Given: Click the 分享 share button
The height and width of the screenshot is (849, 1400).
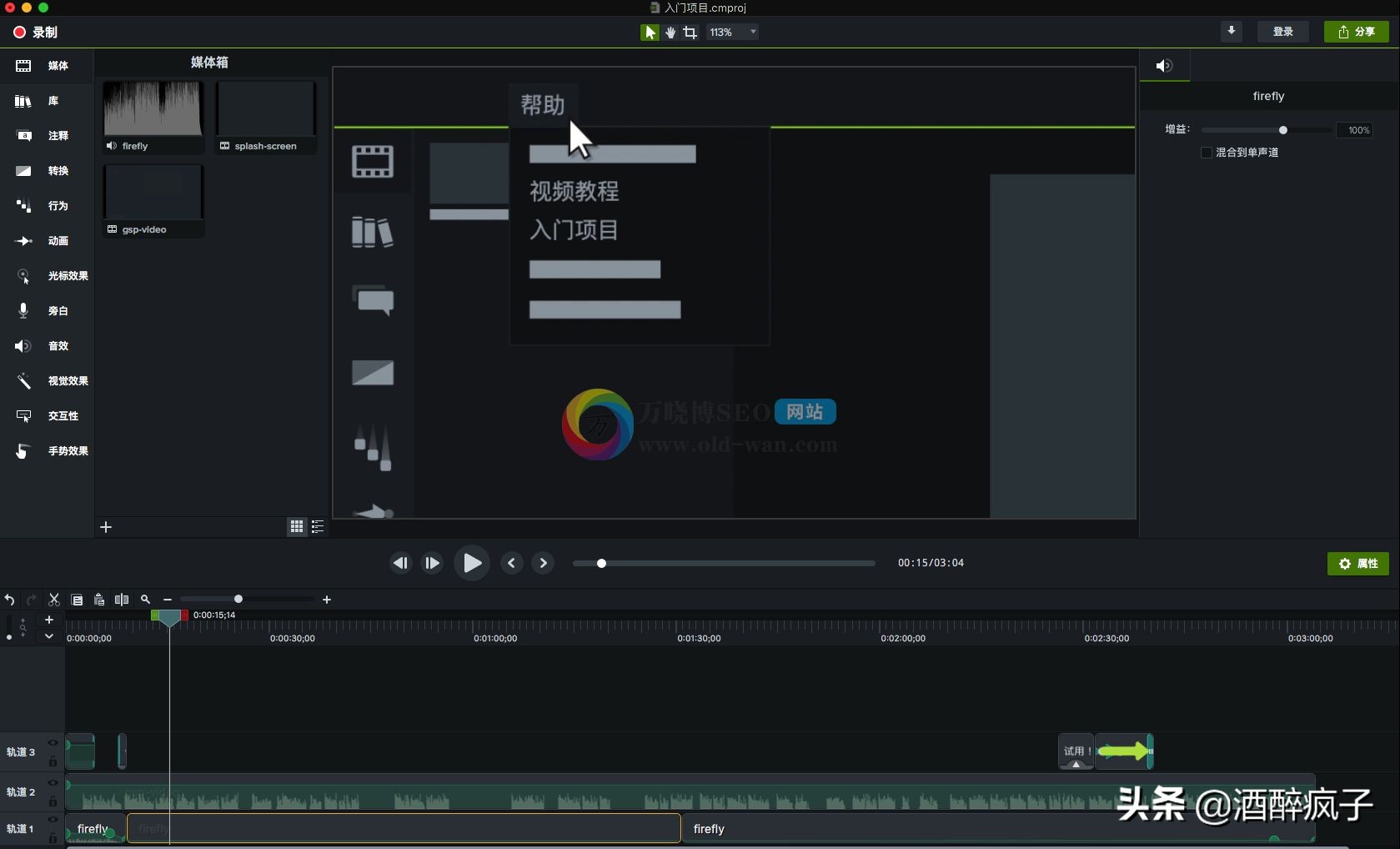Looking at the screenshot, I should pos(1356,32).
